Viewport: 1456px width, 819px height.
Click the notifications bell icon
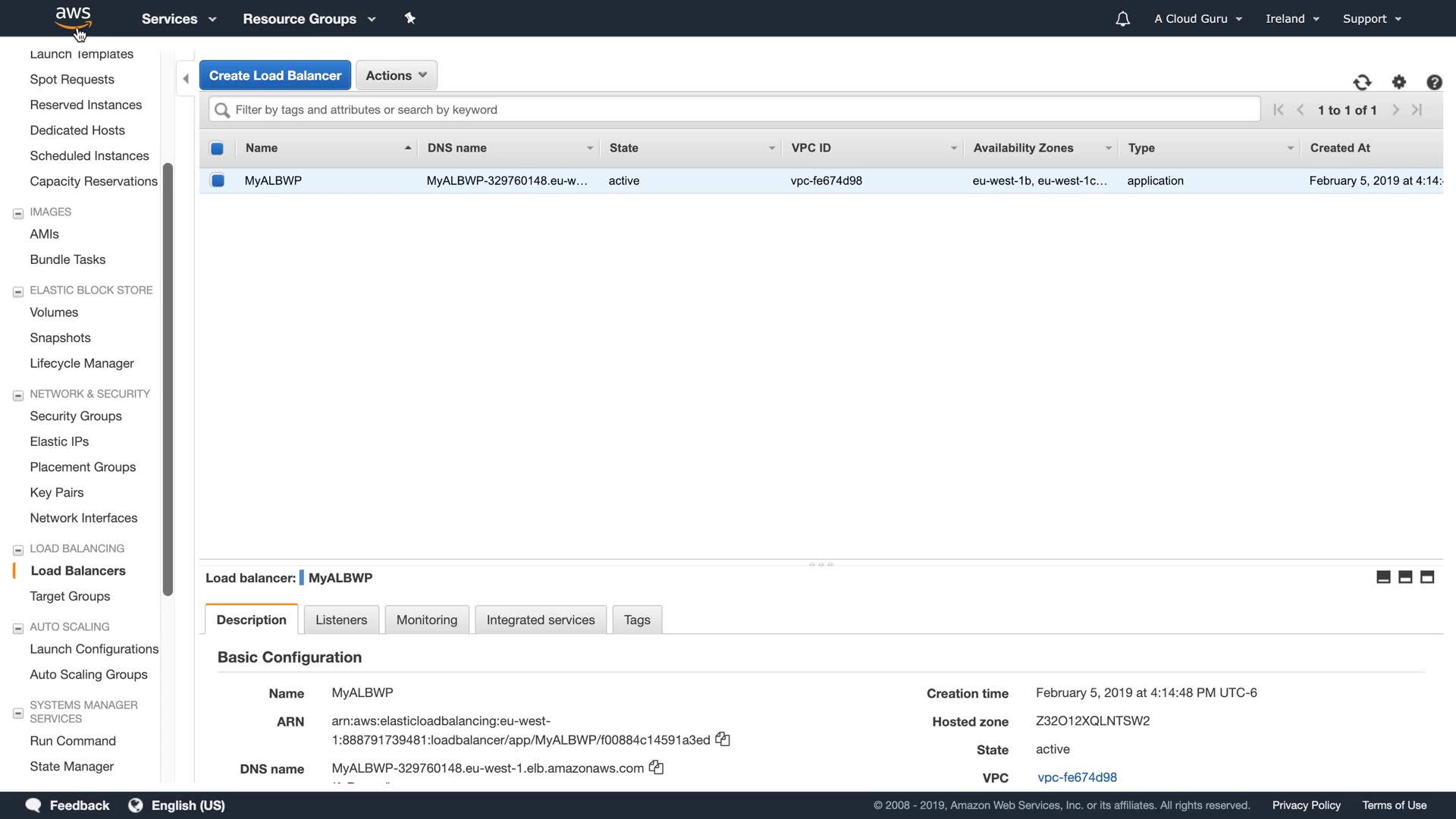[x=1122, y=19]
